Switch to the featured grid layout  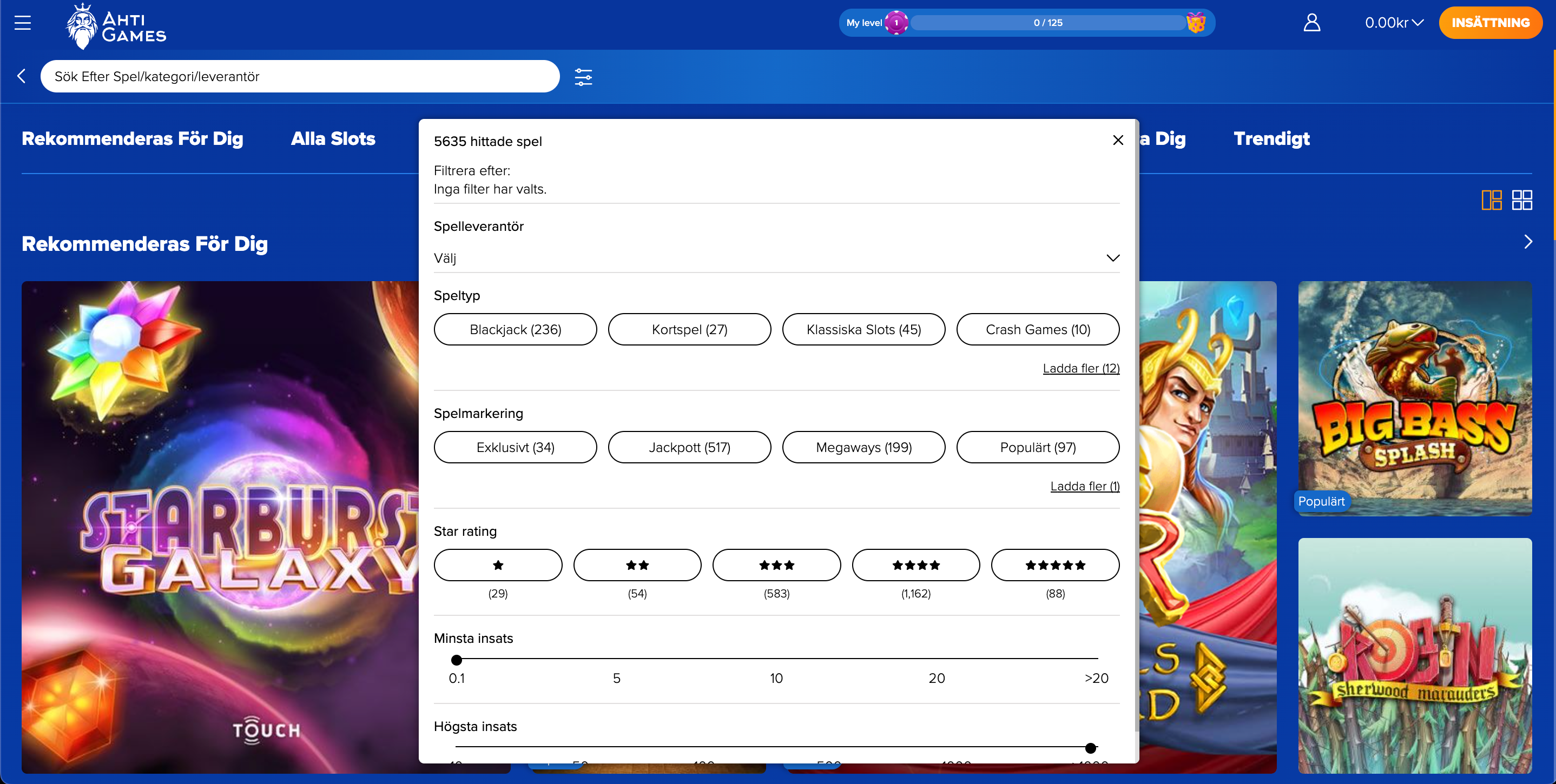pyautogui.click(x=1492, y=200)
